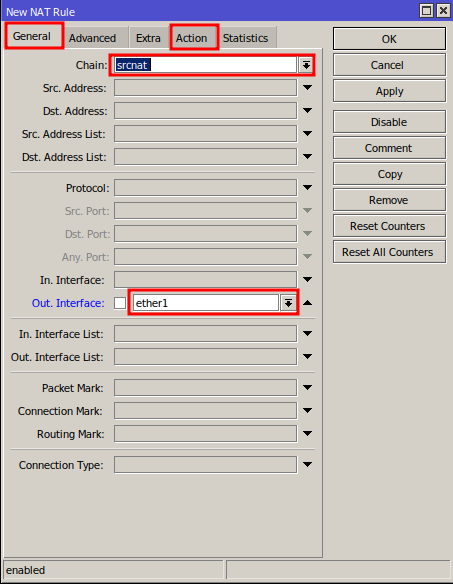This screenshot has height=584, width=453.
Task: Switch to the Advanced tab
Action: click(92, 38)
